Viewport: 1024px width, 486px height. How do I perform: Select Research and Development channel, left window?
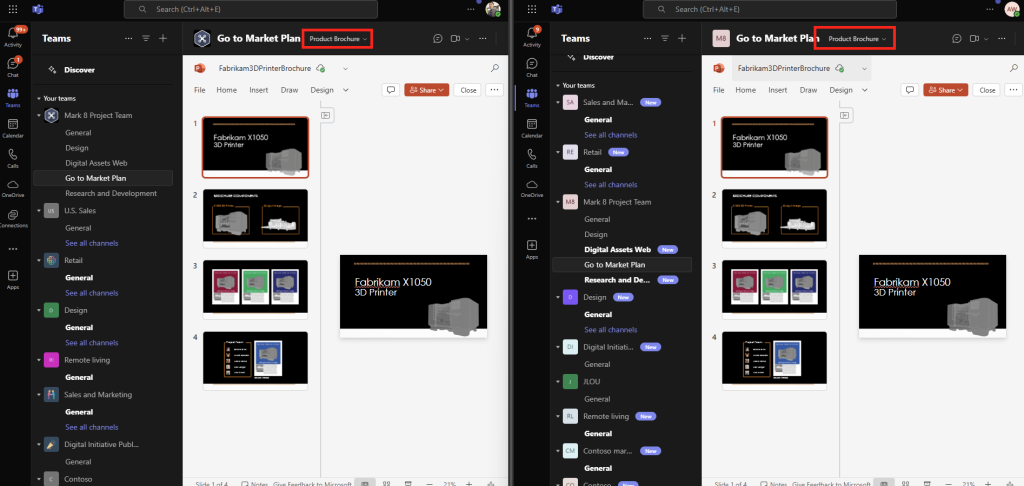(111, 193)
